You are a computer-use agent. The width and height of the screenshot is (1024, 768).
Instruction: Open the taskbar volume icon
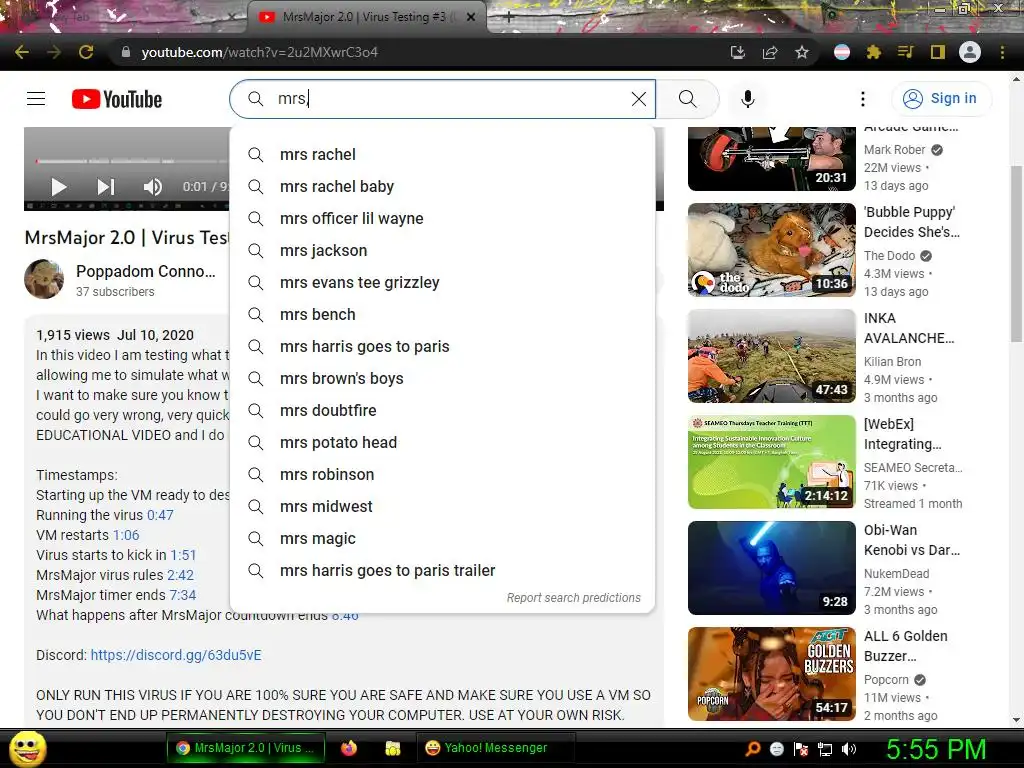(x=849, y=749)
